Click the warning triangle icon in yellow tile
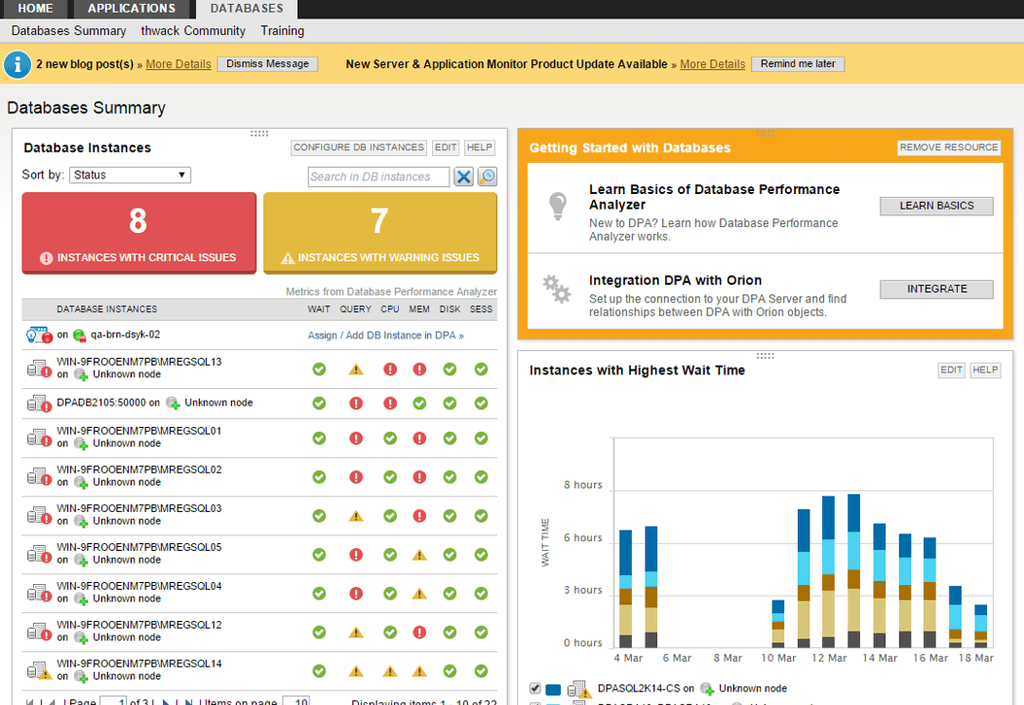The height and width of the screenshot is (705, 1024). click(x=287, y=258)
